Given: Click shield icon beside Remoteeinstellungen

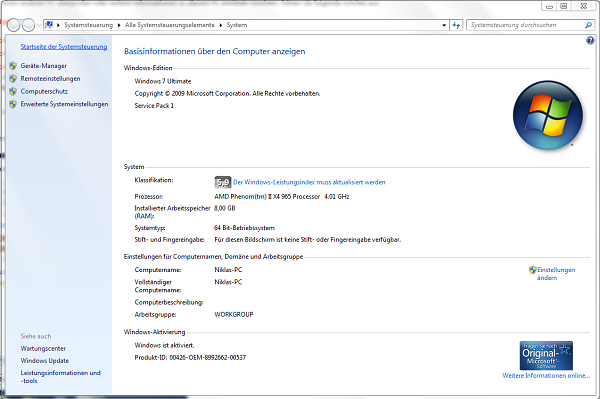Looking at the screenshot, I should click(x=13, y=78).
